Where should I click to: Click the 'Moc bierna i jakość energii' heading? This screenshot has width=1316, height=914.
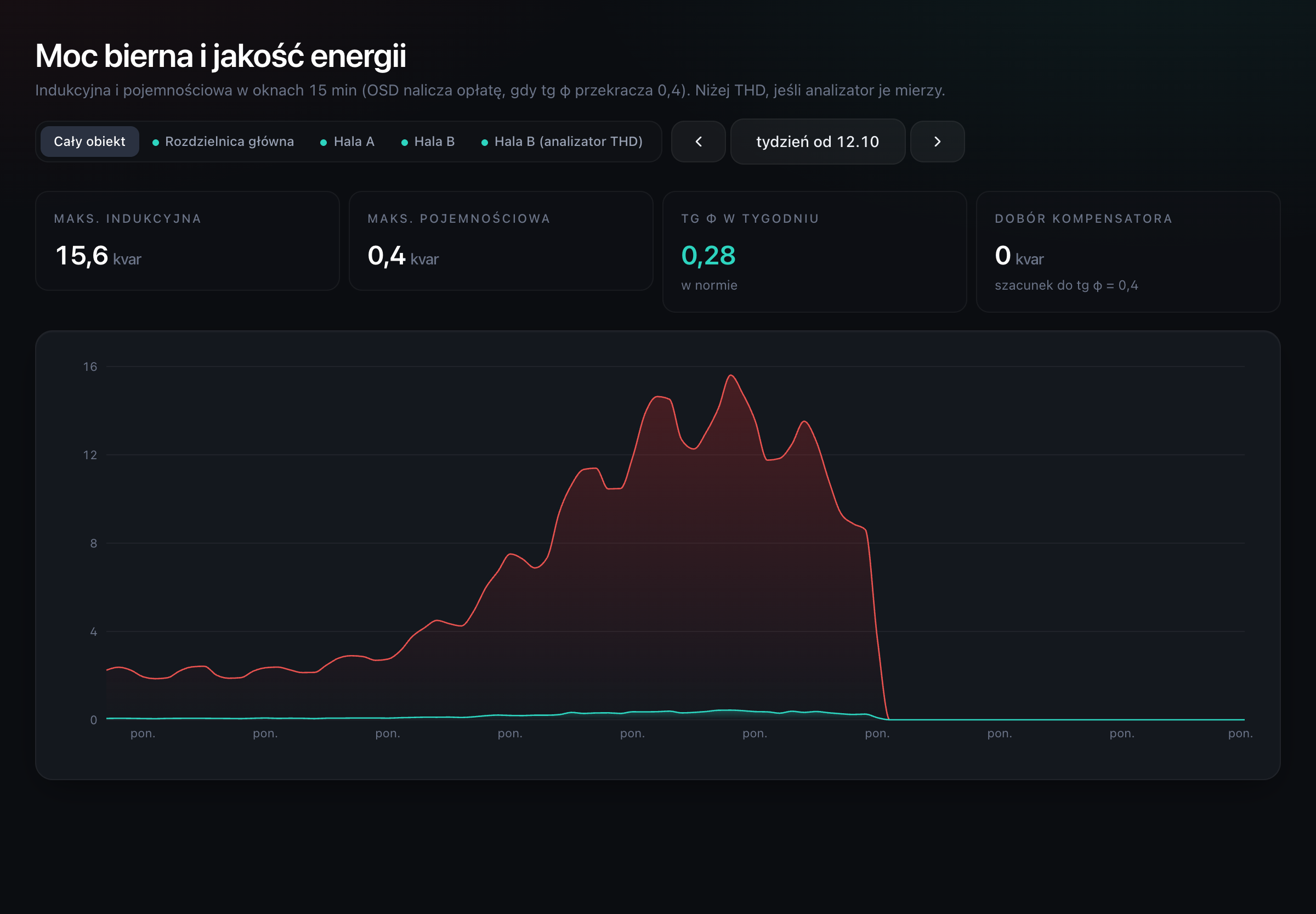click(221, 56)
